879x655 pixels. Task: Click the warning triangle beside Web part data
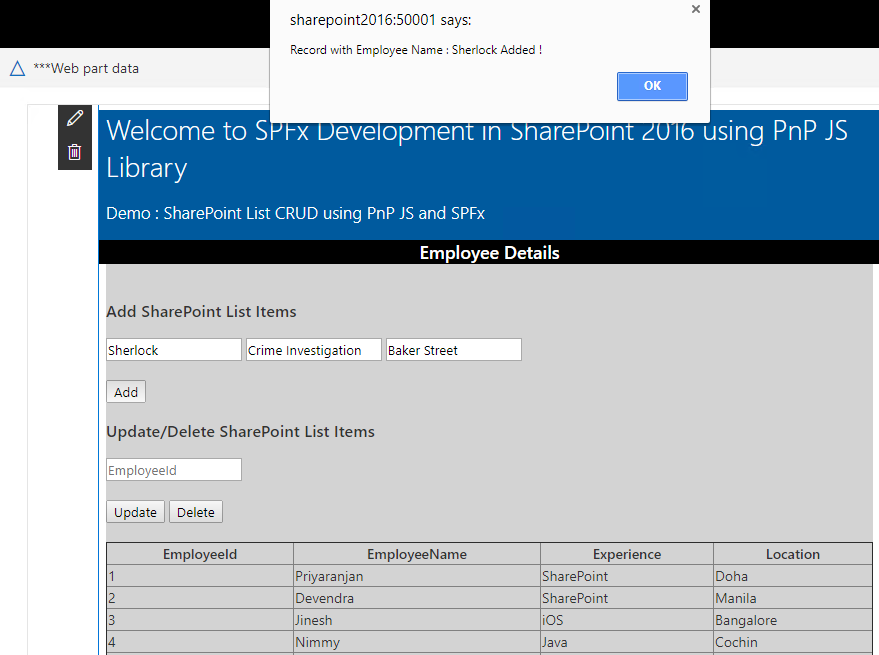(x=17, y=68)
